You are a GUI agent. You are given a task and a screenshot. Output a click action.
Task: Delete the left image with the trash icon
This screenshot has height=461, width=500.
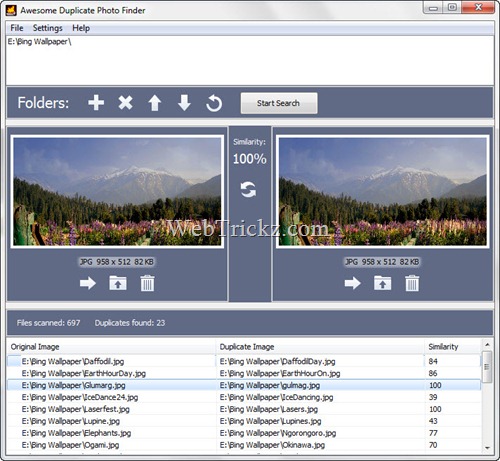tap(147, 283)
